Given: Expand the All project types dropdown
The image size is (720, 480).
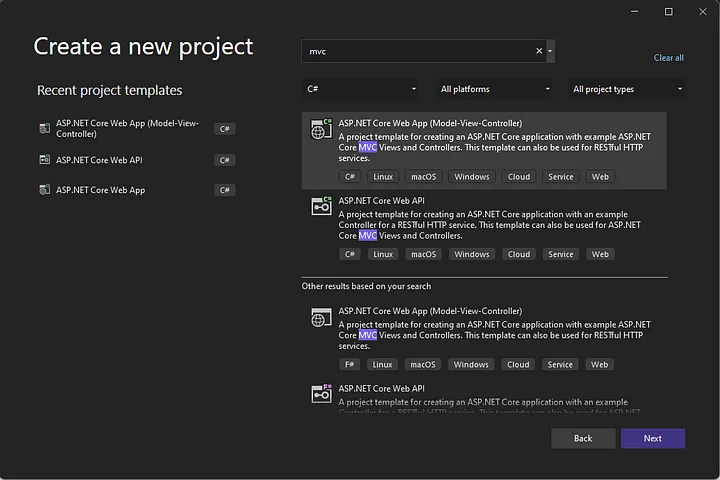Looking at the screenshot, I should click(x=627, y=89).
